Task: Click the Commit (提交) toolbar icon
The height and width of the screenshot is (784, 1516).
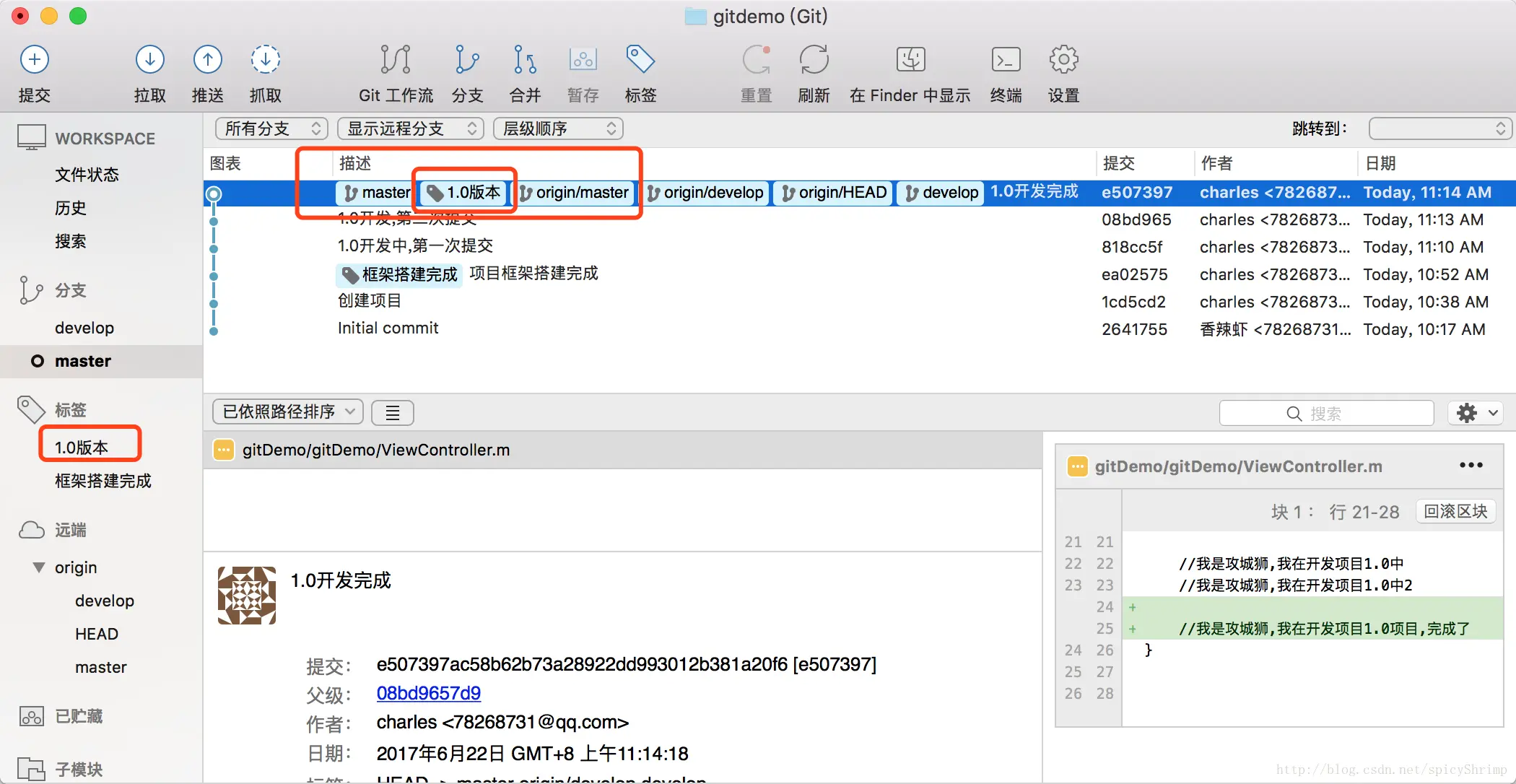Action: (34, 60)
